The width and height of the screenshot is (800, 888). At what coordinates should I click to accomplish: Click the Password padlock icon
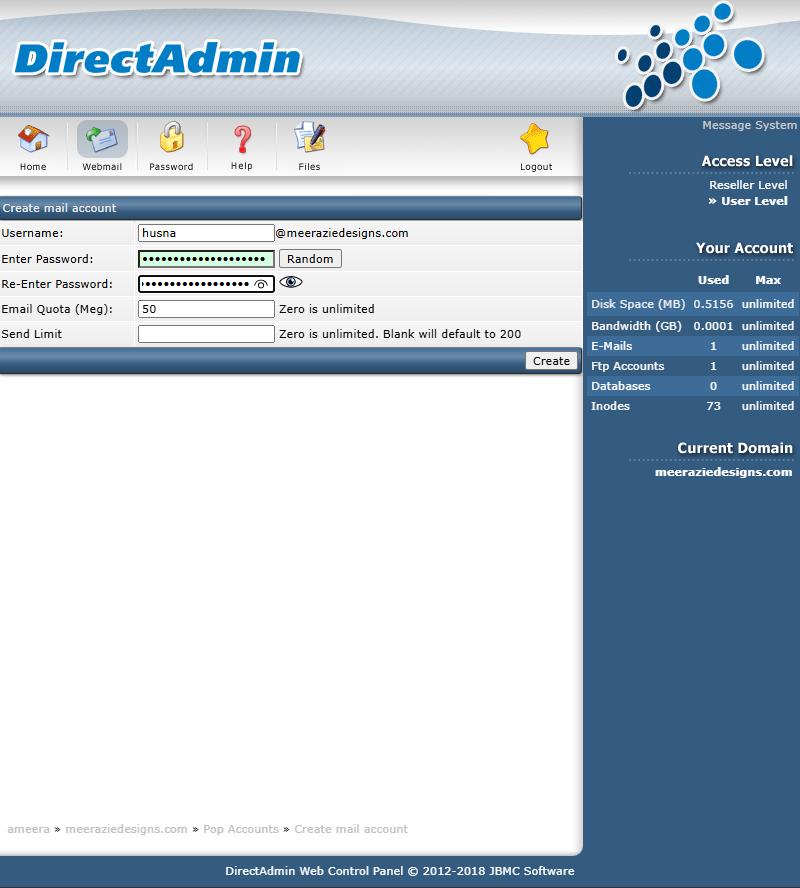click(x=172, y=138)
